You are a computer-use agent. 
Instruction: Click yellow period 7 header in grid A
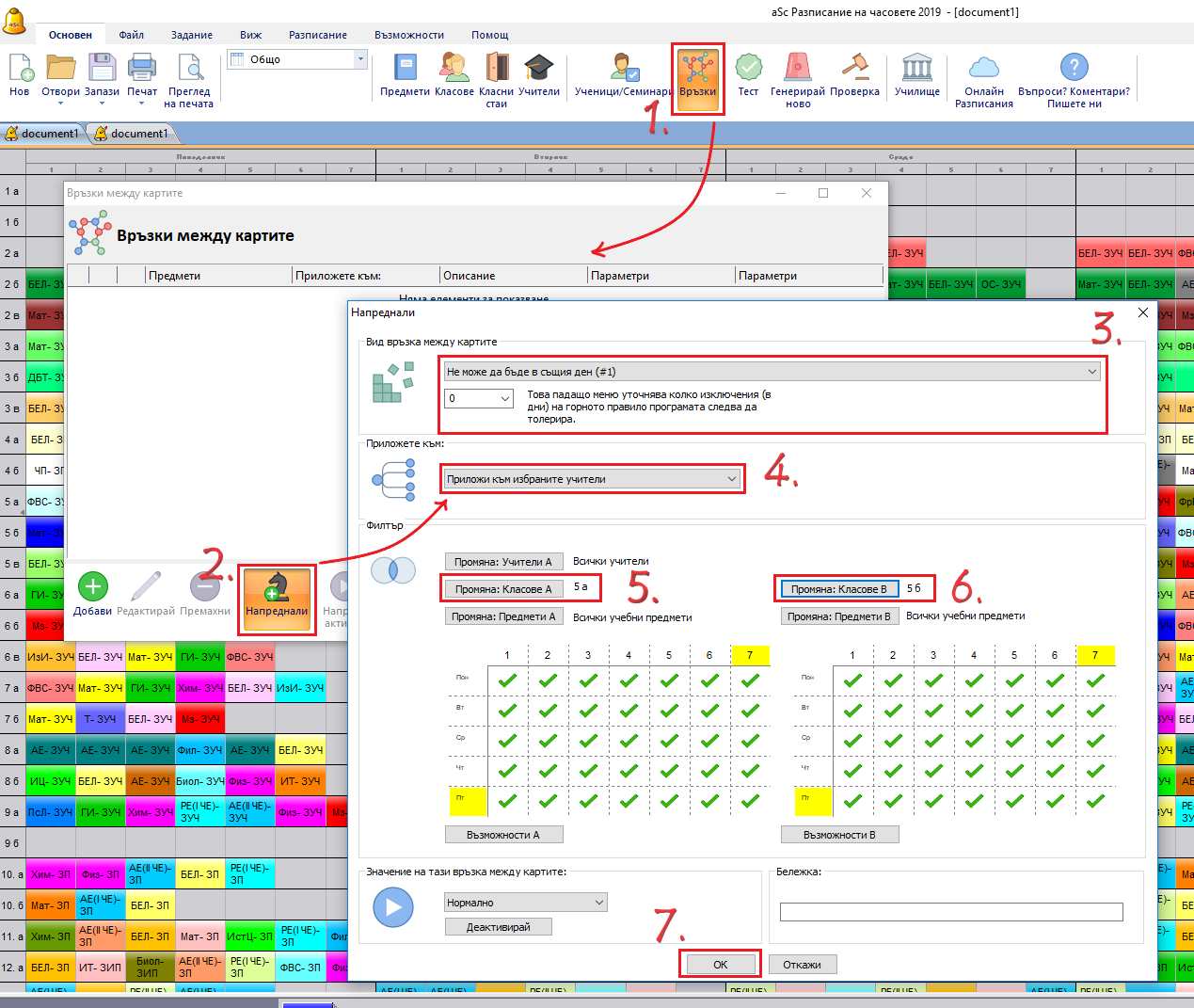[x=750, y=655]
